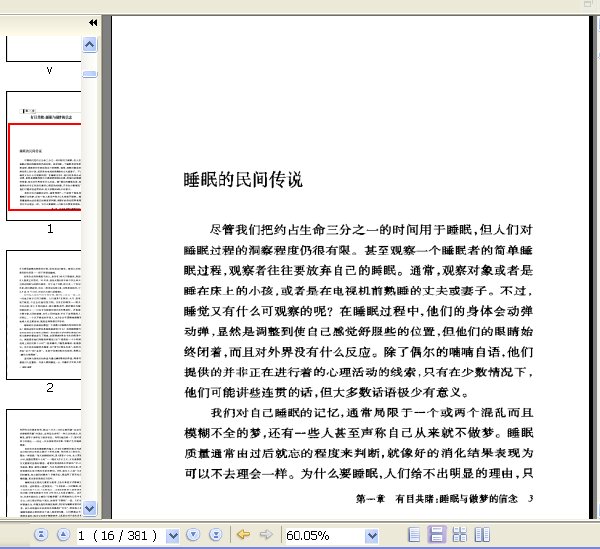The image size is (600, 549).
Task: Select page 1 thumbnail
Action: click(x=44, y=156)
